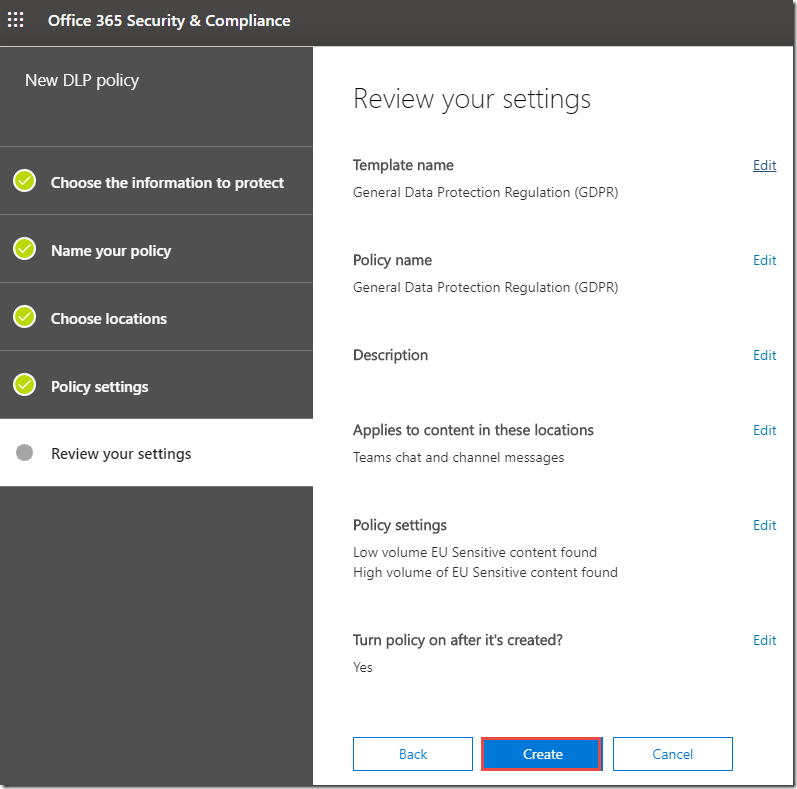Click gray circle beside Review your settings
This screenshot has height=789, width=797.
(25, 453)
